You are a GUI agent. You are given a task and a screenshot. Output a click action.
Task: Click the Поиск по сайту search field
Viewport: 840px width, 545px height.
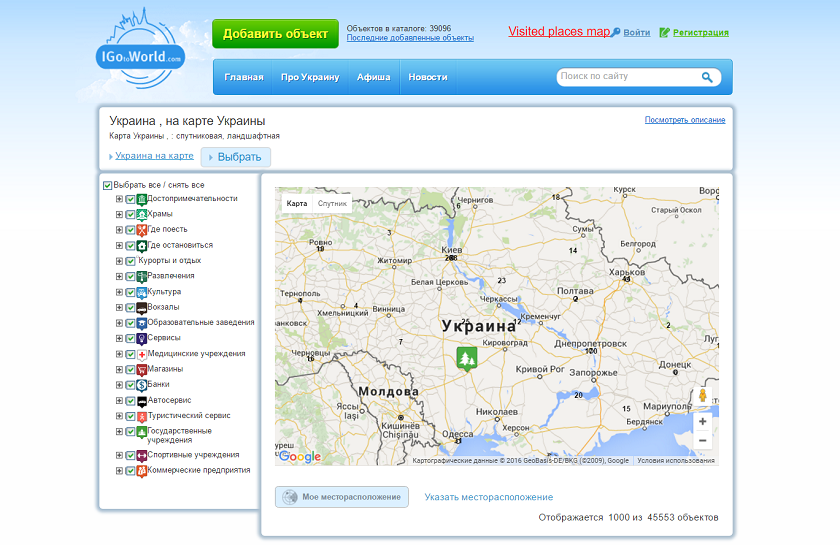[628, 77]
